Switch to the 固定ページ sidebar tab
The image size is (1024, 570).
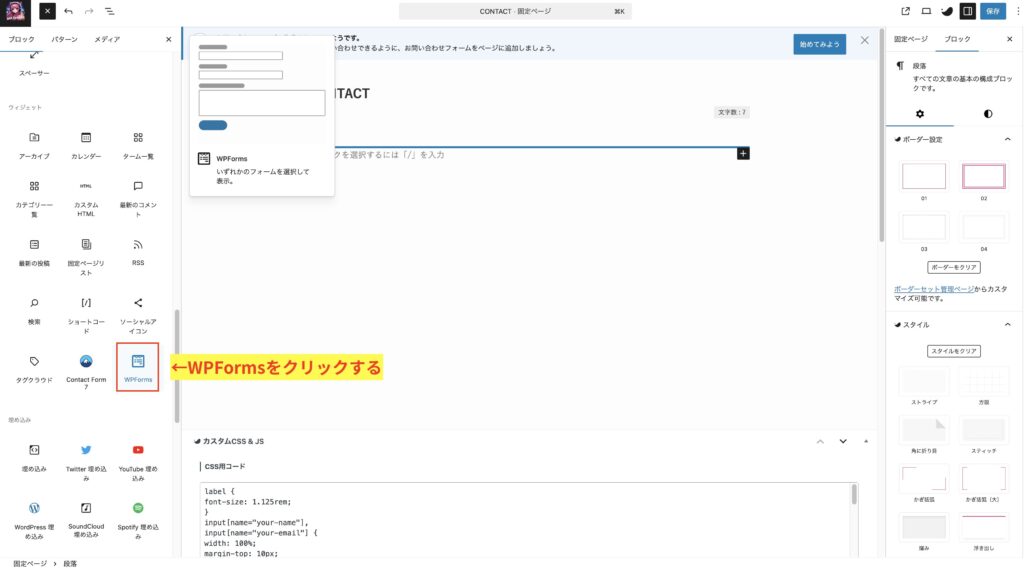(x=910, y=39)
